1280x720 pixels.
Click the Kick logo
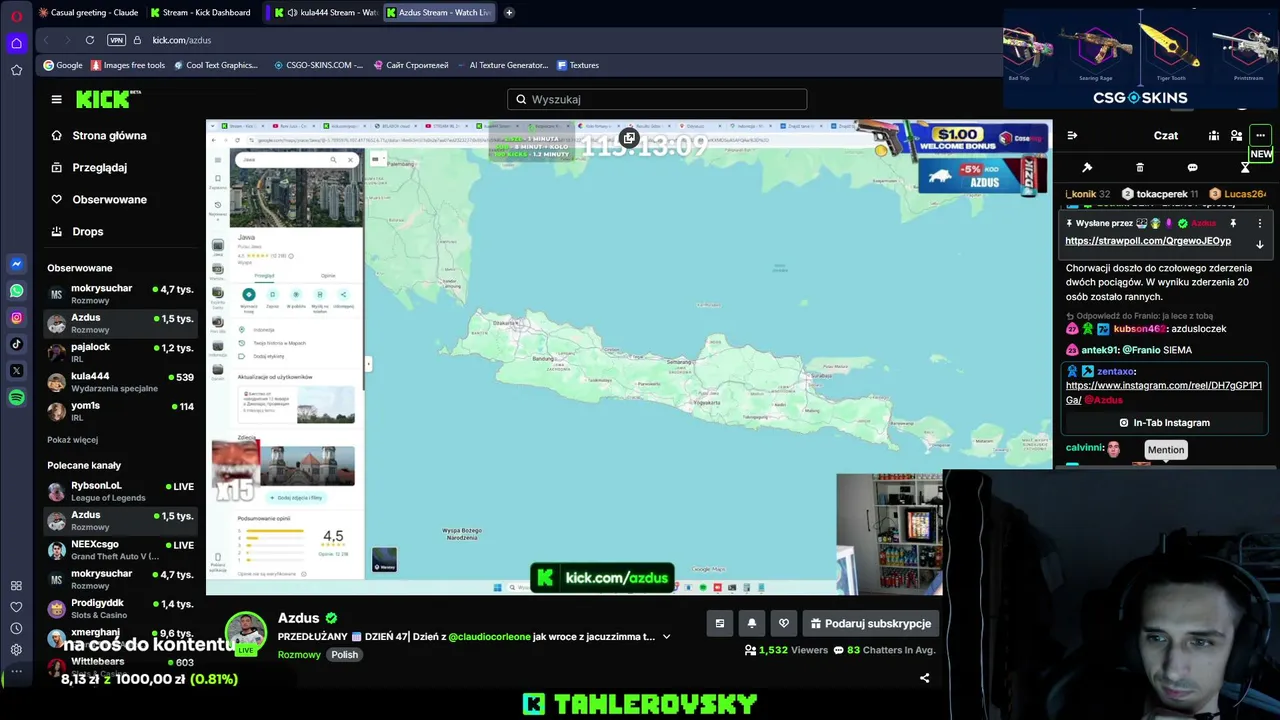click(x=108, y=99)
